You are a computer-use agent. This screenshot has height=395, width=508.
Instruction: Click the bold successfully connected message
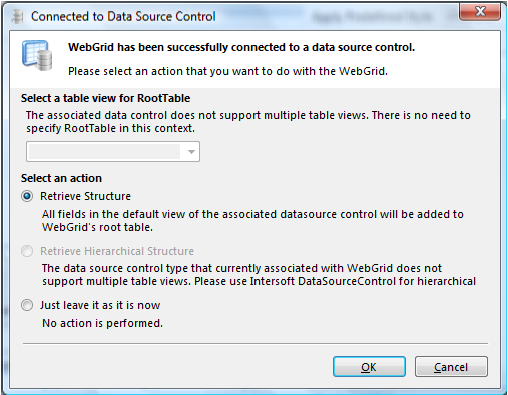241,47
